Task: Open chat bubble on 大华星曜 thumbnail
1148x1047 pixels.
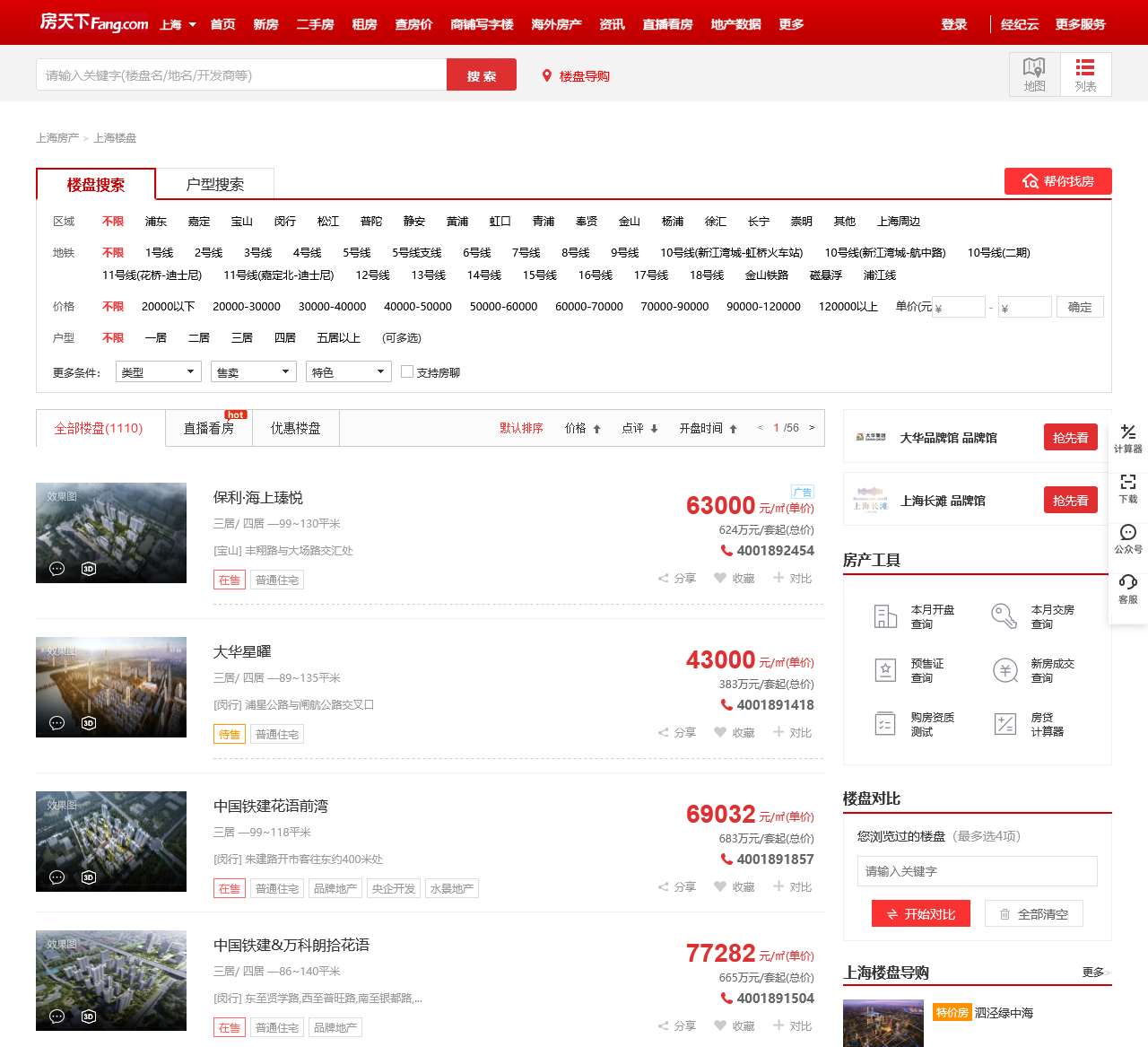Action: pos(57,723)
